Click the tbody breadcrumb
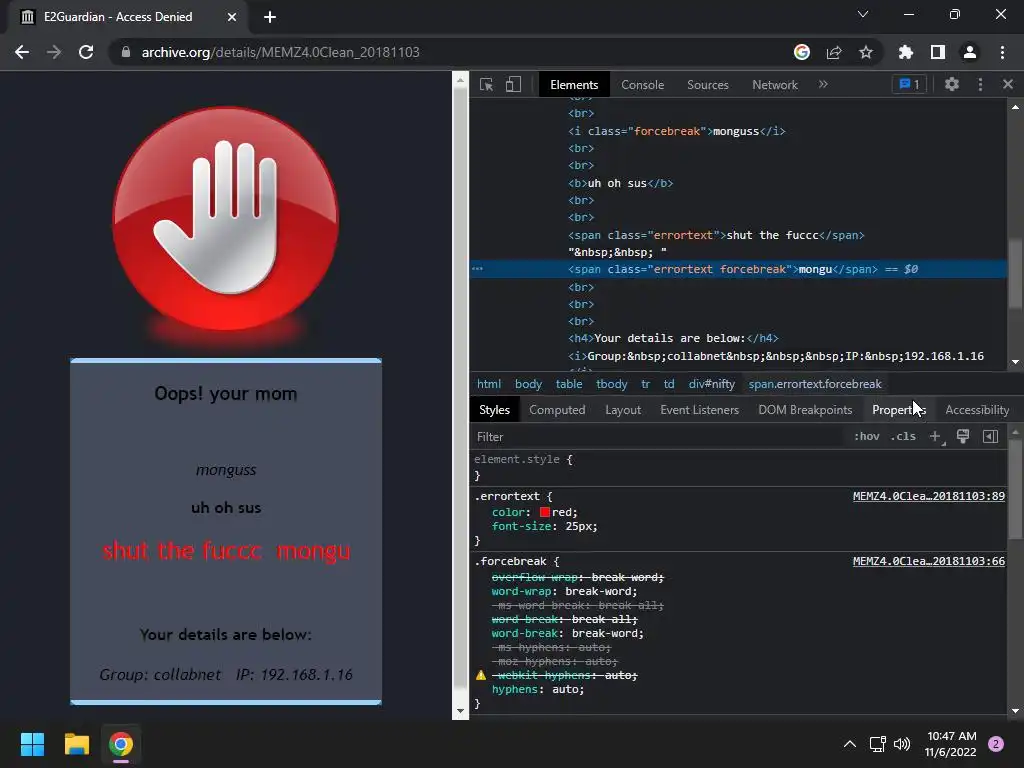Image resolution: width=1024 pixels, height=768 pixels. coord(611,384)
